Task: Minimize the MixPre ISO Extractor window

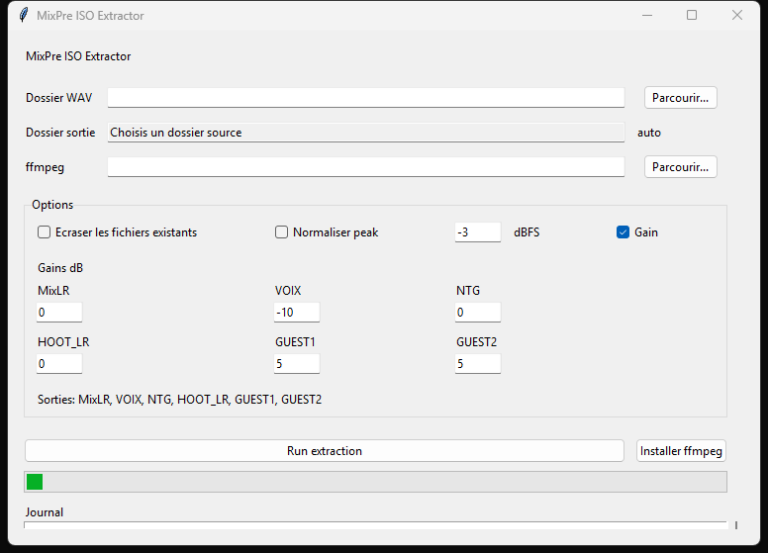Action: click(x=647, y=15)
